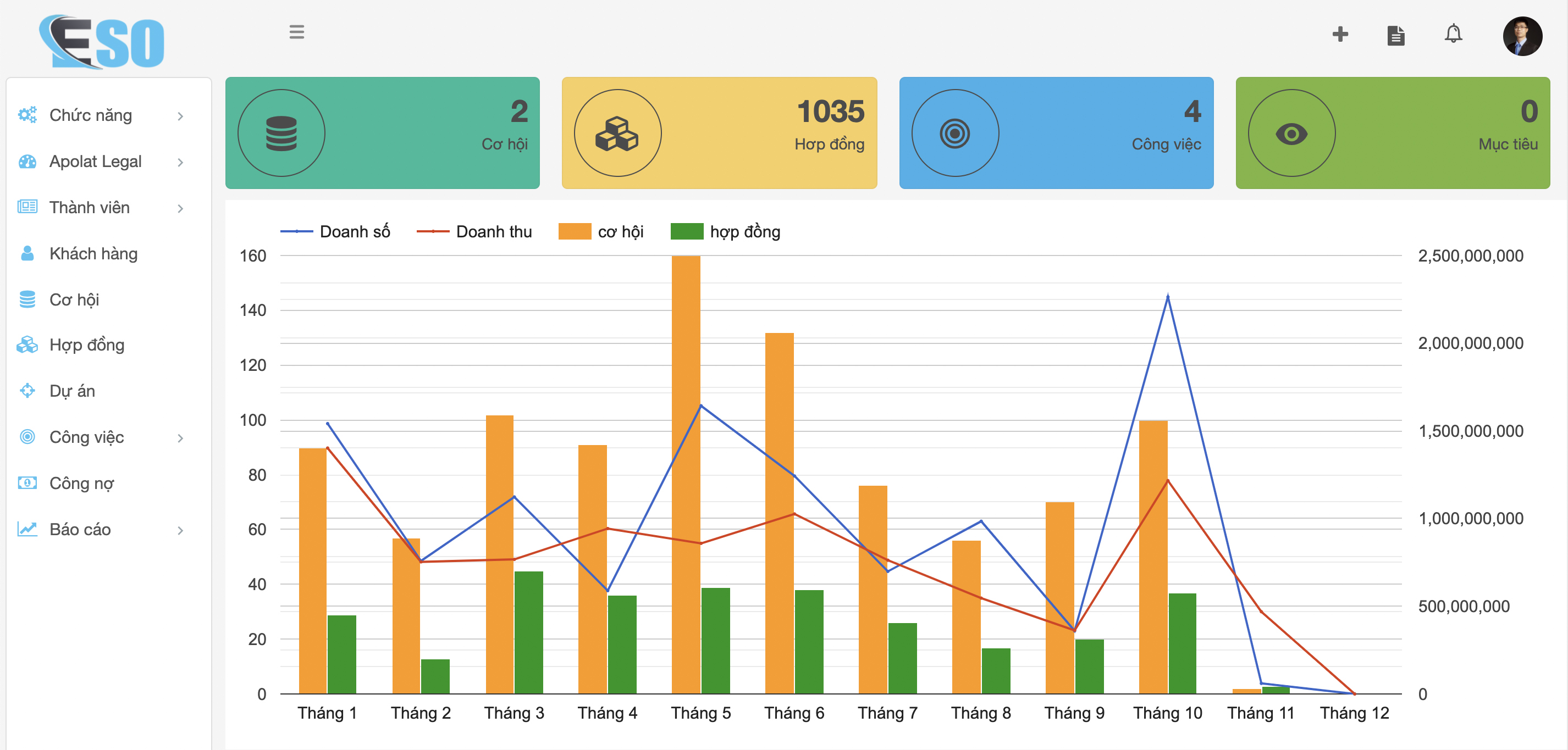Click the orange cơ hội legend swatch
This screenshot has width=1568, height=750.
[x=575, y=232]
